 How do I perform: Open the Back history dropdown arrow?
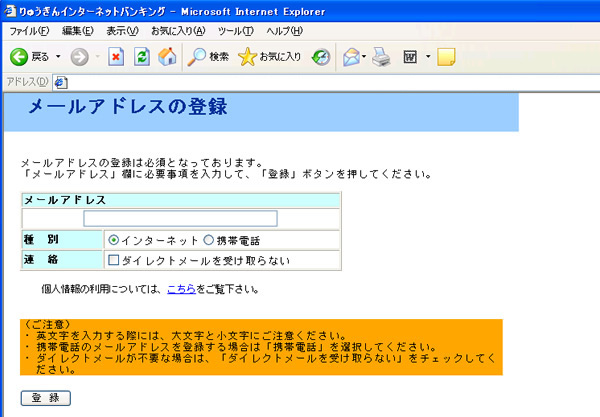pos(58,57)
